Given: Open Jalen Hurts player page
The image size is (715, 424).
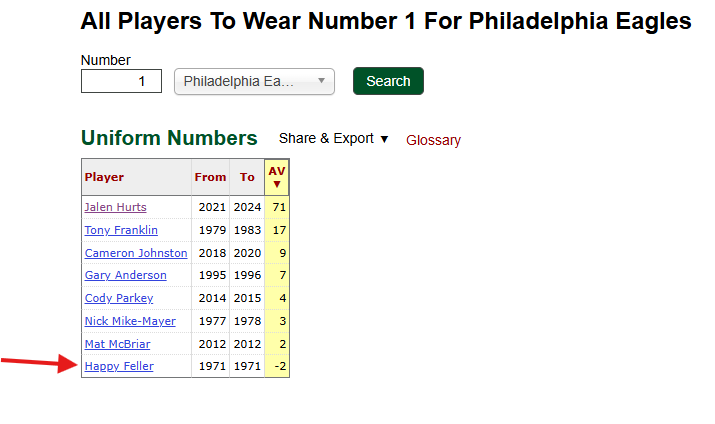Looking at the screenshot, I should click(x=115, y=207).
